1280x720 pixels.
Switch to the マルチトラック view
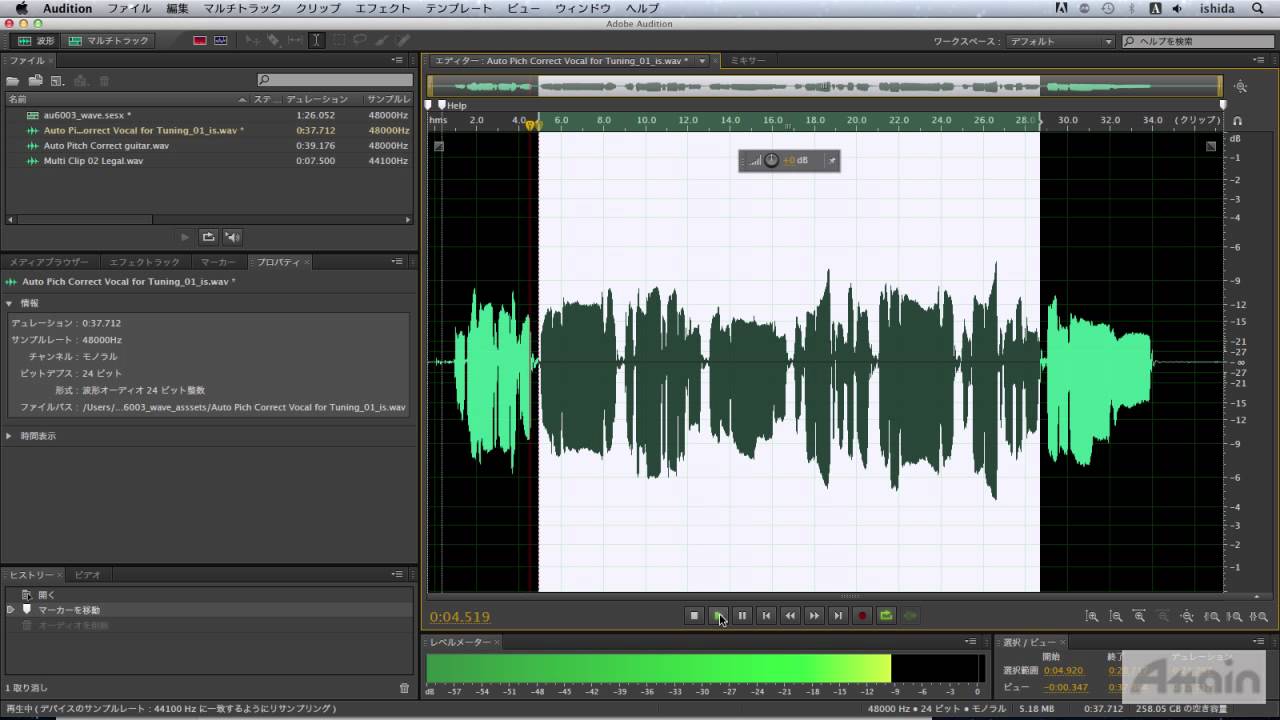[x=109, y=41]
